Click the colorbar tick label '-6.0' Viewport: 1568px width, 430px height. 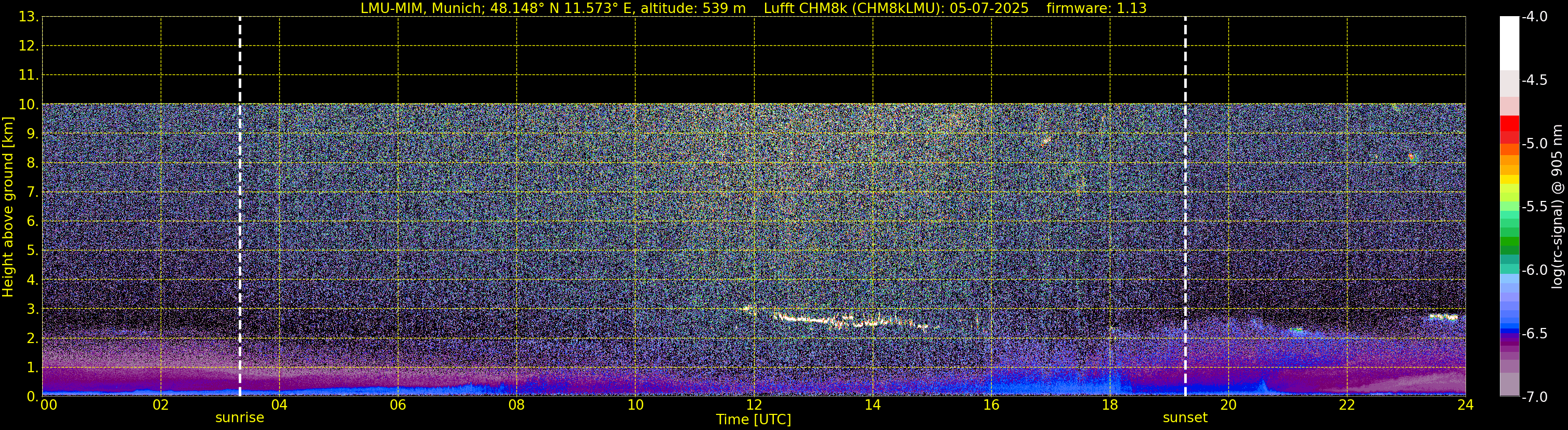(x=1535, y=270)
